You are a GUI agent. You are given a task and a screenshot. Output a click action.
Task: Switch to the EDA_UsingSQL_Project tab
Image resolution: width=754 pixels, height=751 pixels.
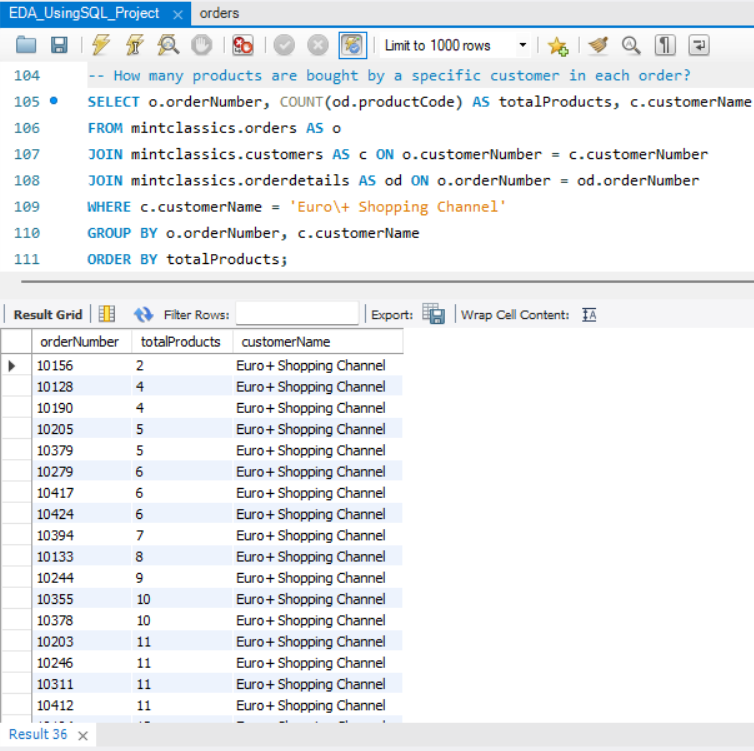pyautogui.click(x=84, y=13)
